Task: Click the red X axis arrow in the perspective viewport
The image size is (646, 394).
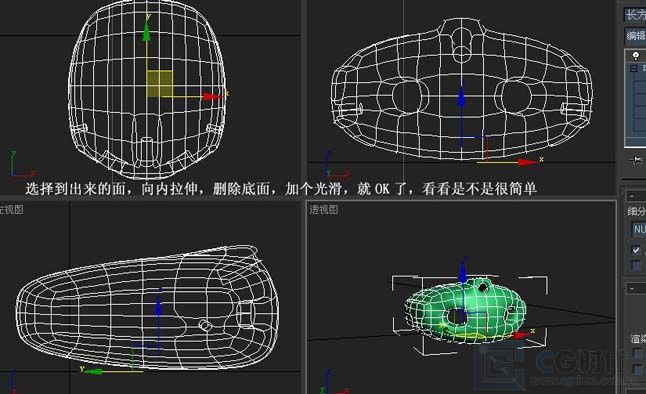Action: click(521, 335)
